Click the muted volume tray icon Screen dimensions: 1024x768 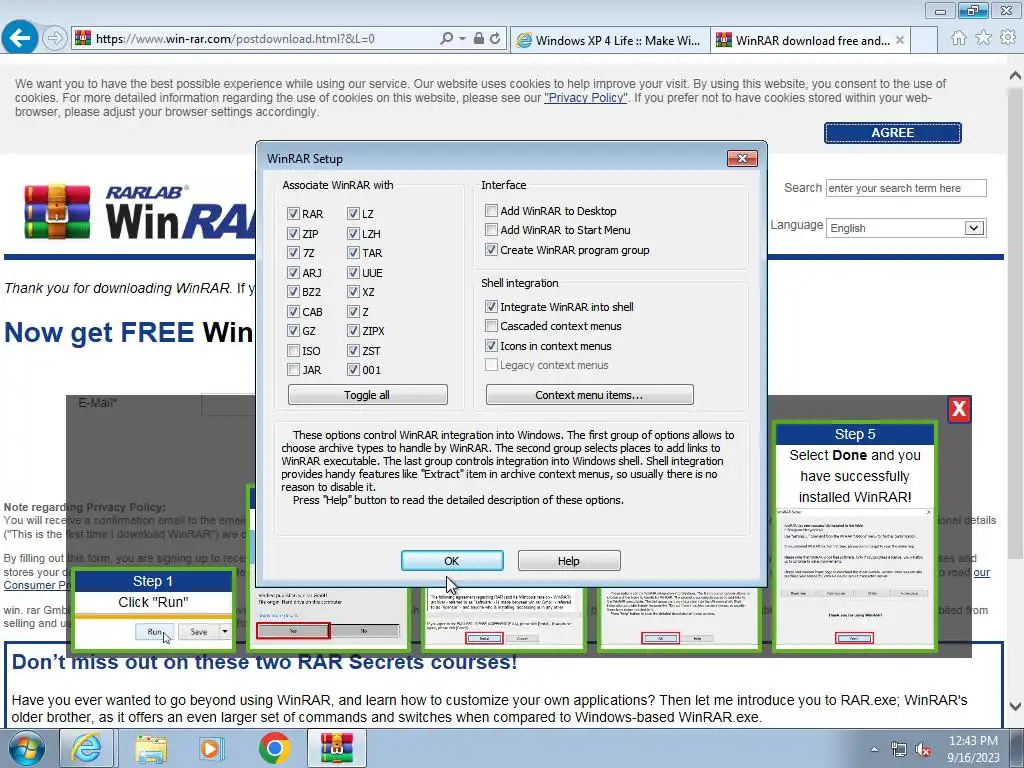pos(923,750)
